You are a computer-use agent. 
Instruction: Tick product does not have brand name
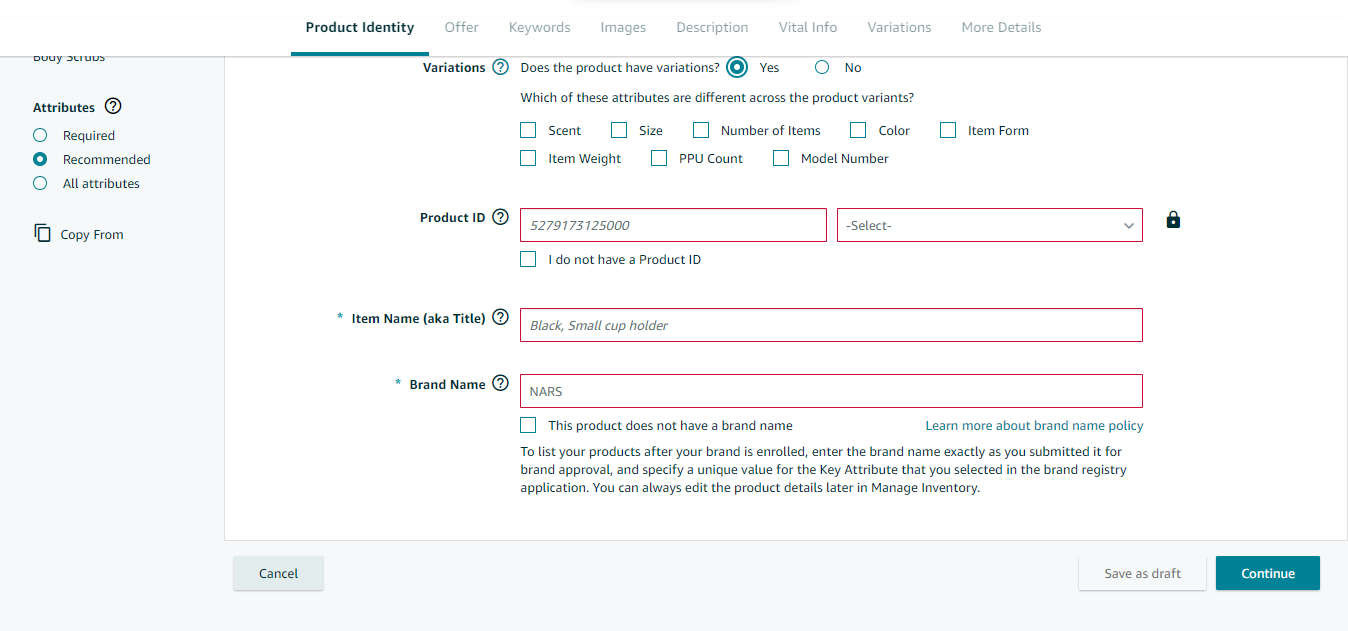[528, 425]
